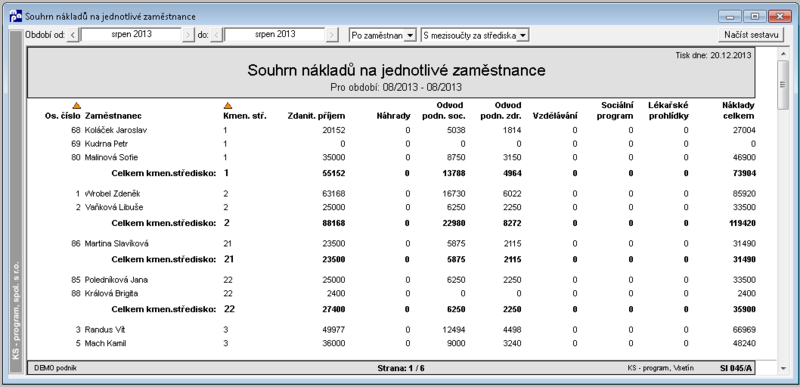
Task: Click the SI 045/A report code
Action: tap(736, 368)
